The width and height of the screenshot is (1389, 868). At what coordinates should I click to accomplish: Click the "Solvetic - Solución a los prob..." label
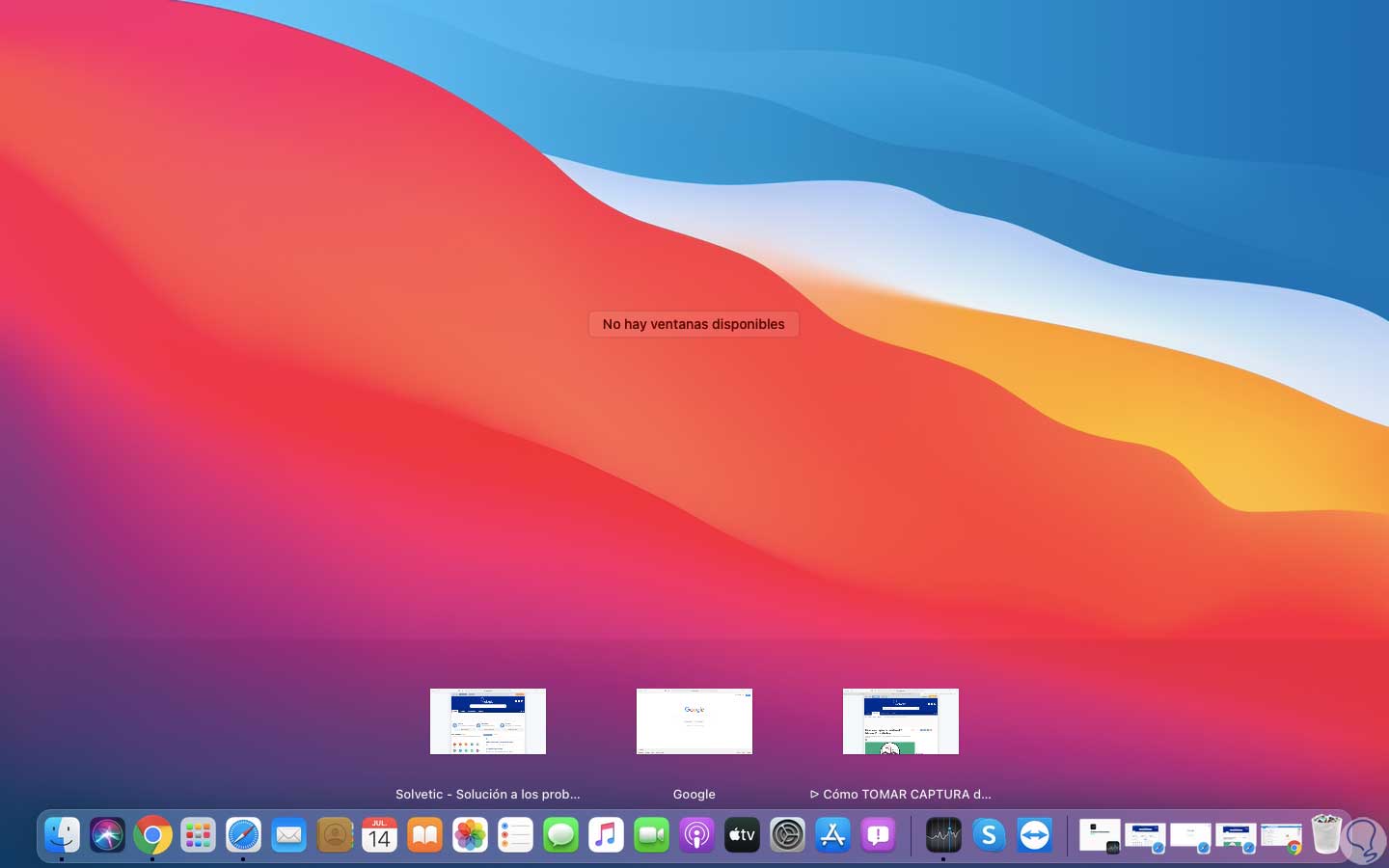pos(488,795)
